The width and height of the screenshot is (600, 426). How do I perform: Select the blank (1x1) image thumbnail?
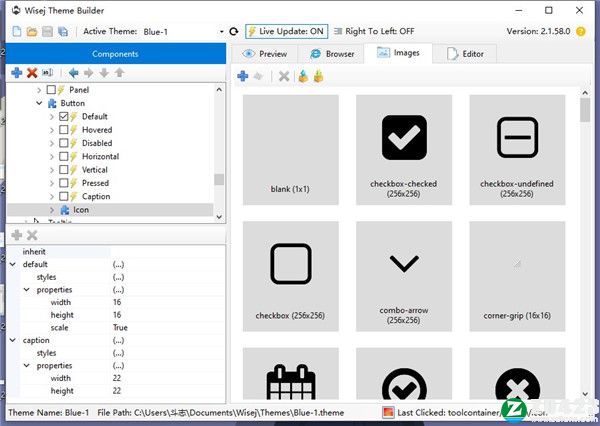click(290, 150)
